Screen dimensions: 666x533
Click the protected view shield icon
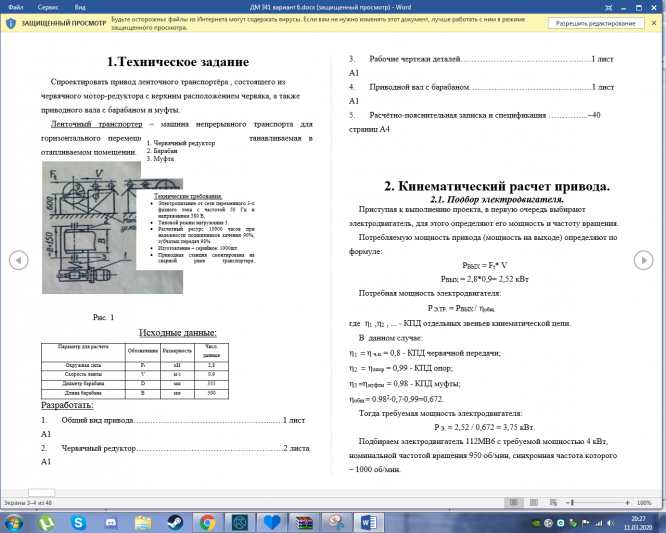(11, 23)
